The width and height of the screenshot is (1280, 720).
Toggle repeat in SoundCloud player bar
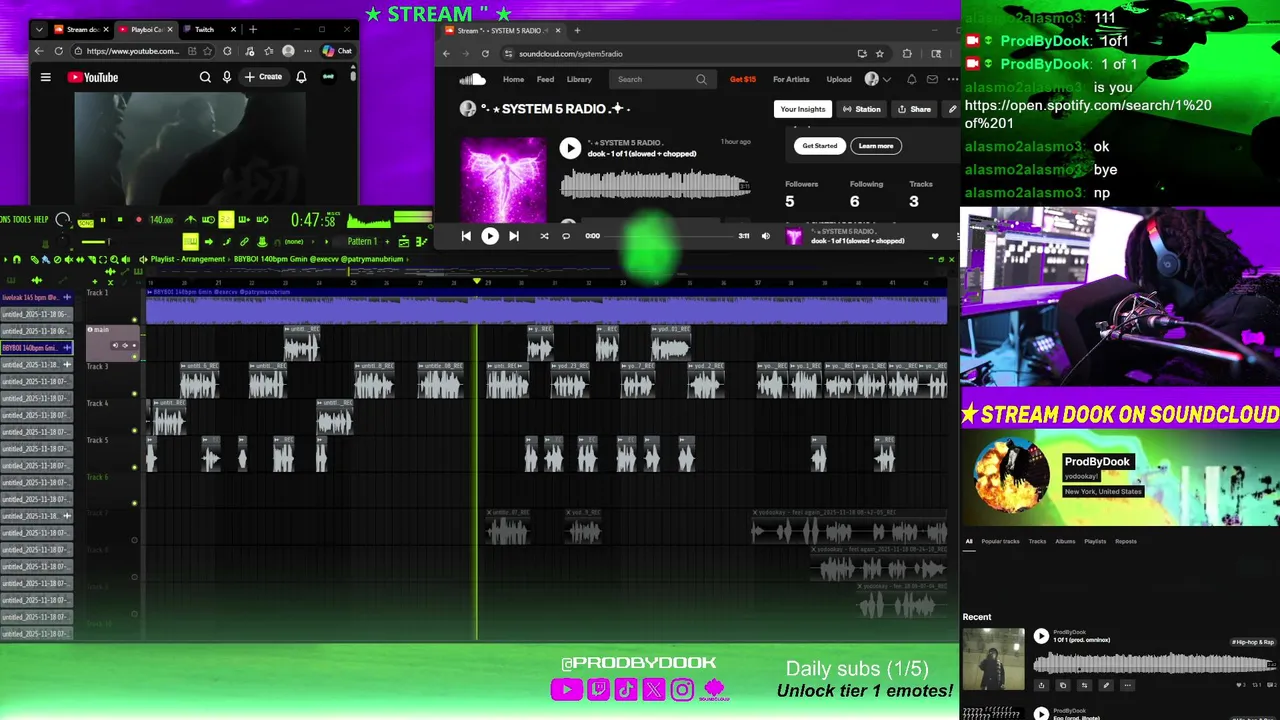pyautogui.click(x=566, y=236)
